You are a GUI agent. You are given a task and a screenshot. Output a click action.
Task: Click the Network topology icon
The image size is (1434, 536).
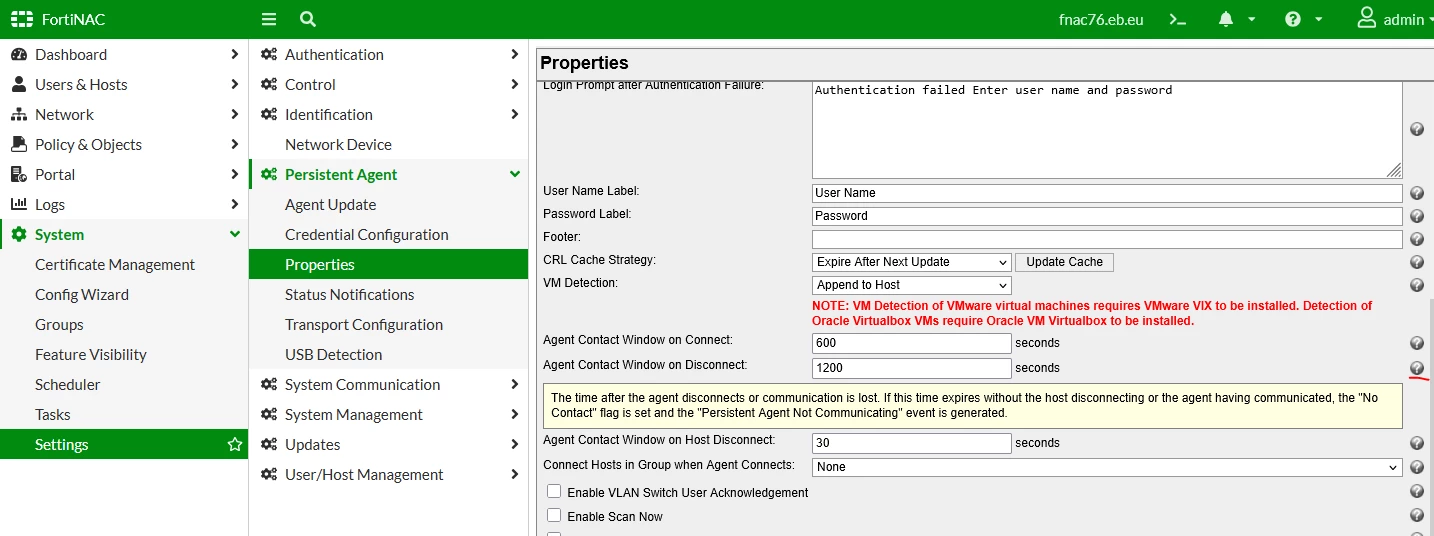pos(19,114)
